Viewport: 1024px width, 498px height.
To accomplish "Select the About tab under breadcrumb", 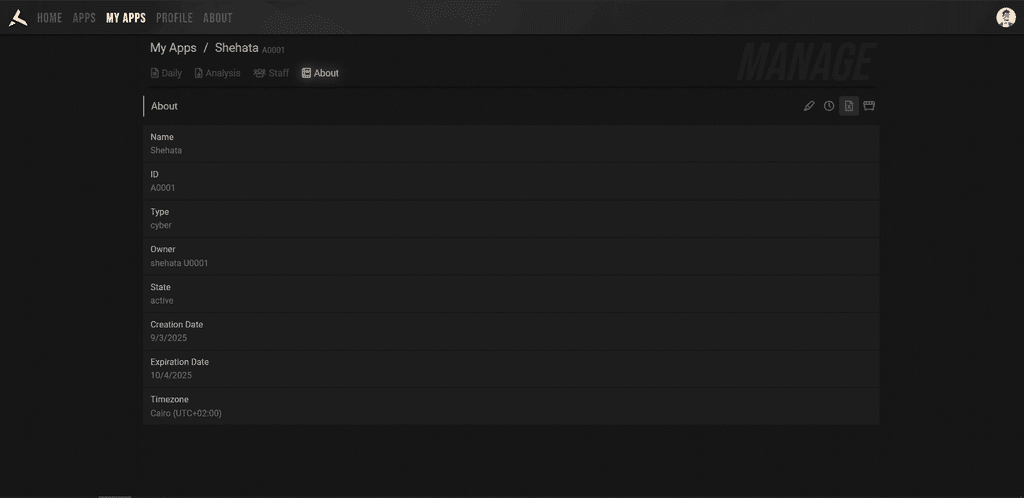I will (320, 73).
